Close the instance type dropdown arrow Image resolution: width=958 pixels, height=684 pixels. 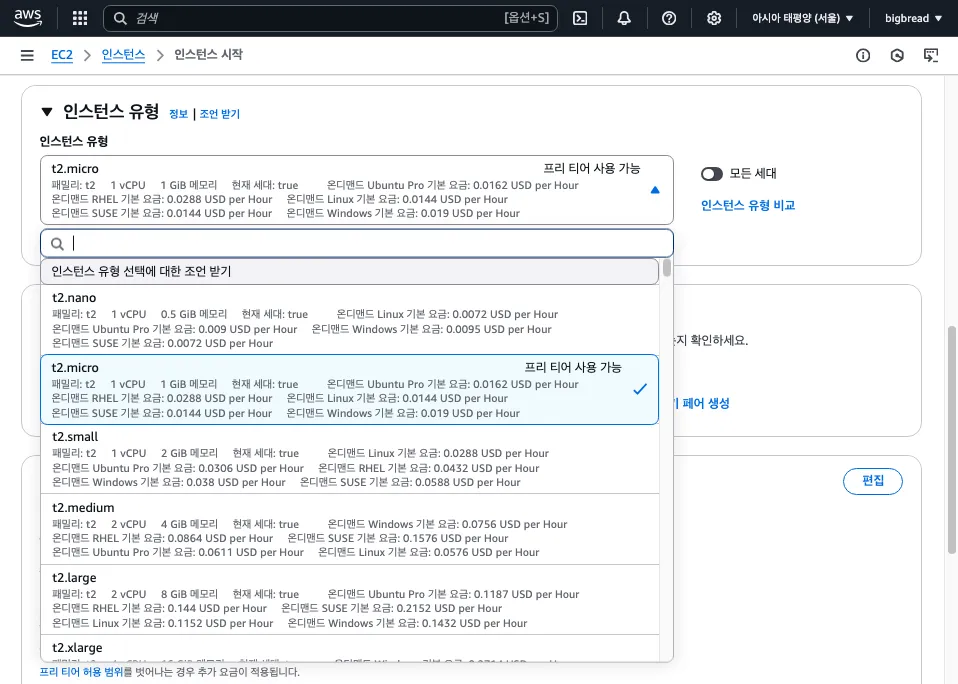click(x=655, y=190)
